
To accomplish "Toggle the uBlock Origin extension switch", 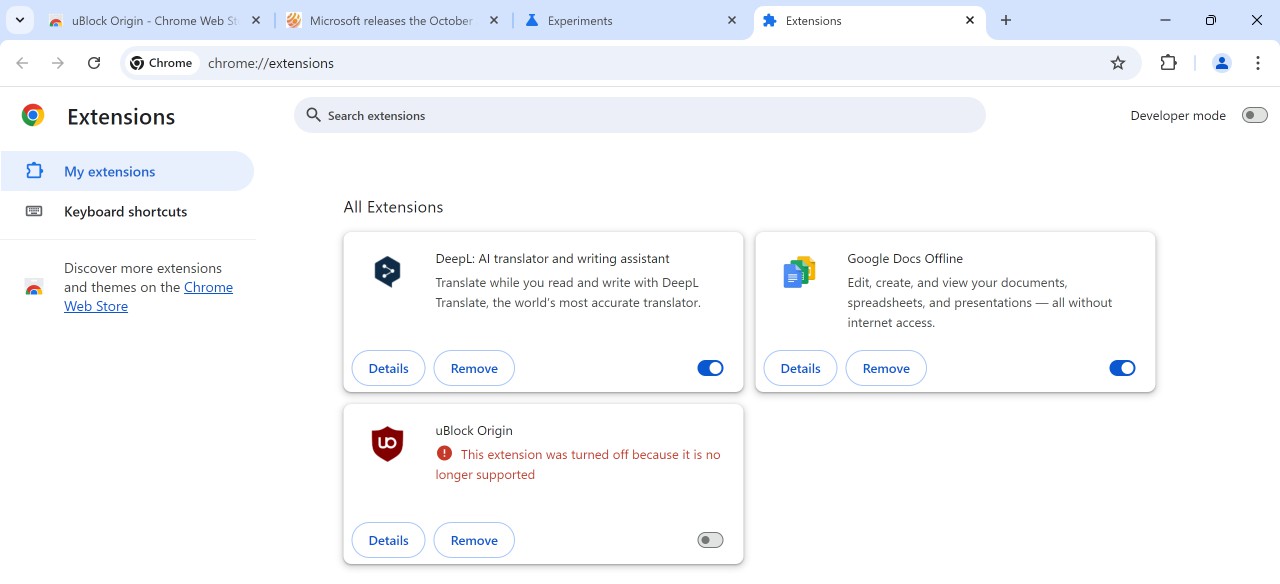I will tap(710, 540).
